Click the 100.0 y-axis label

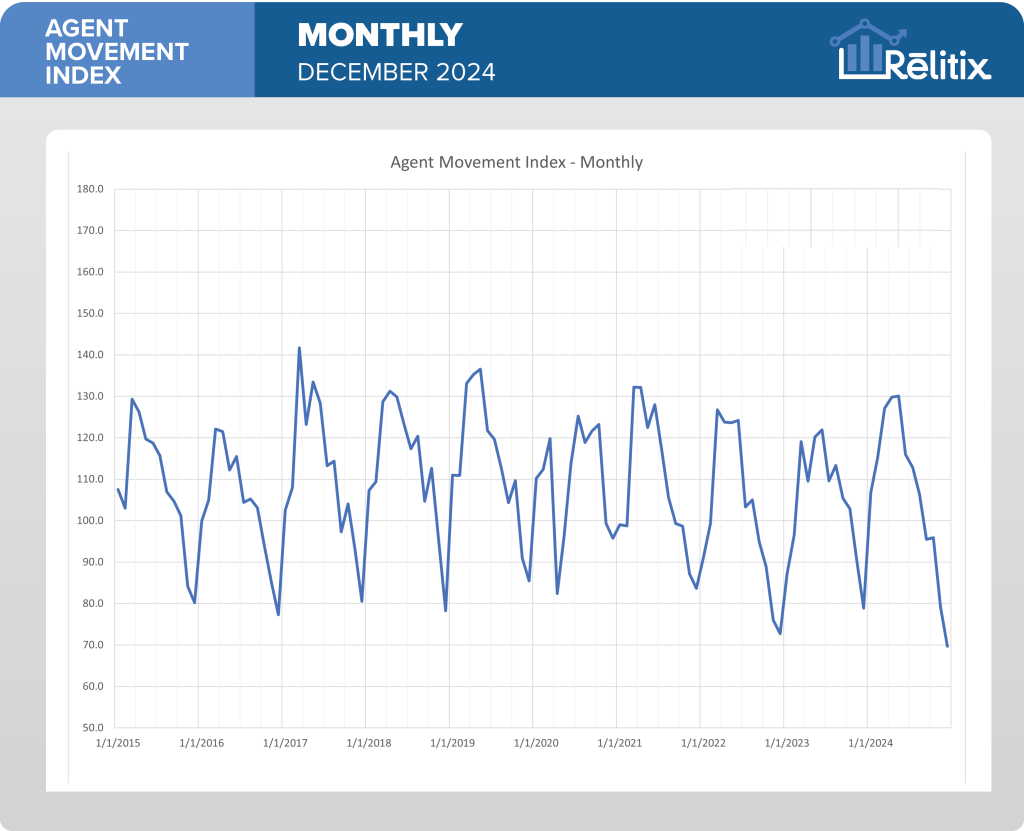click(92, 521)
